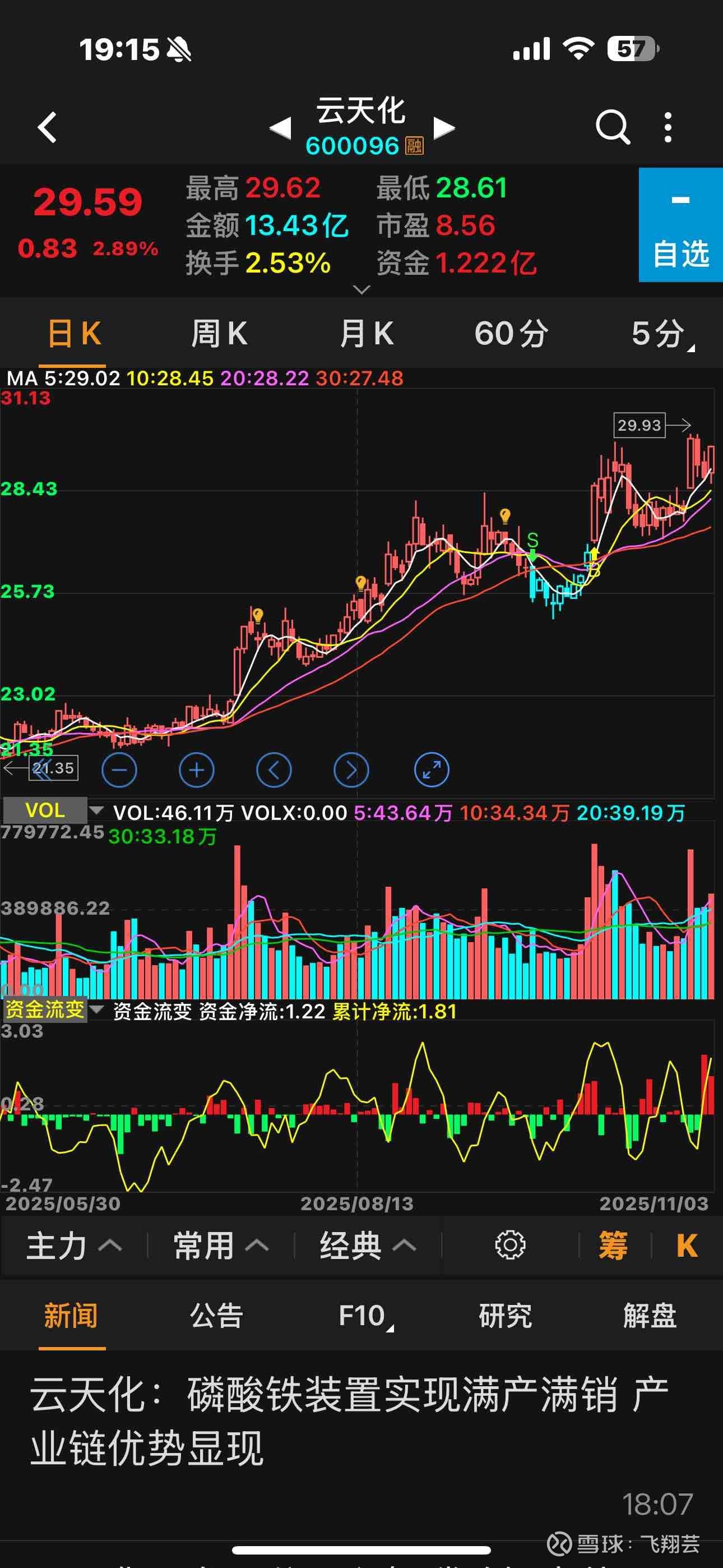This screenshot has width=723, height=1568.
Task: Select the 公告 tab
Action: point(216,1316)
